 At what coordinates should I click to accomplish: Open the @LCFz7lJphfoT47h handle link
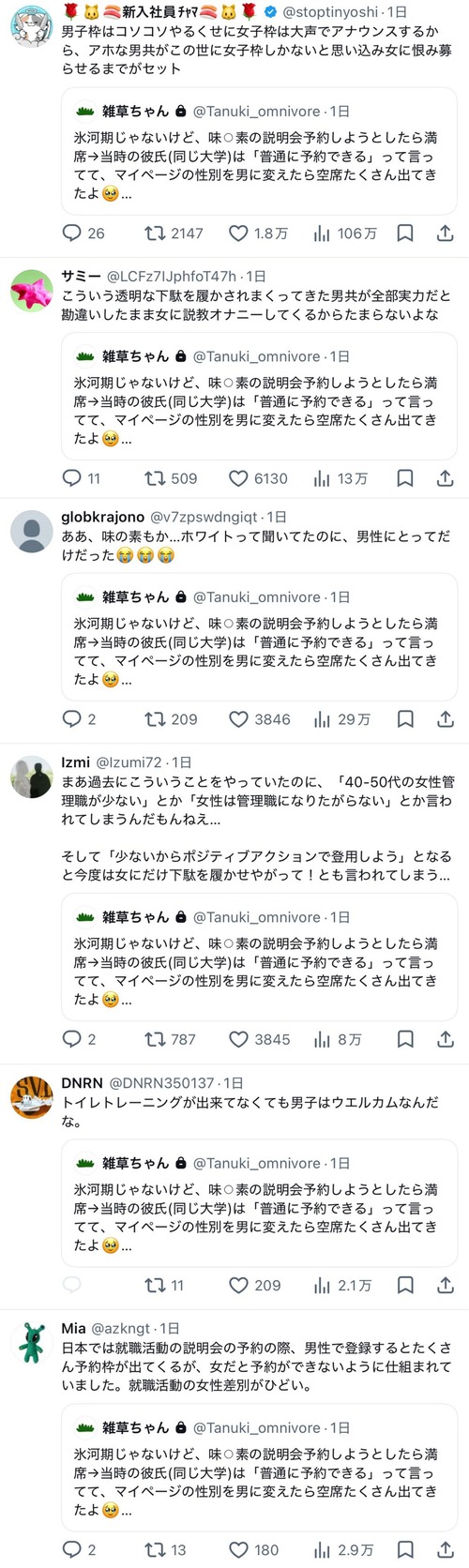(x=172, y=277)
